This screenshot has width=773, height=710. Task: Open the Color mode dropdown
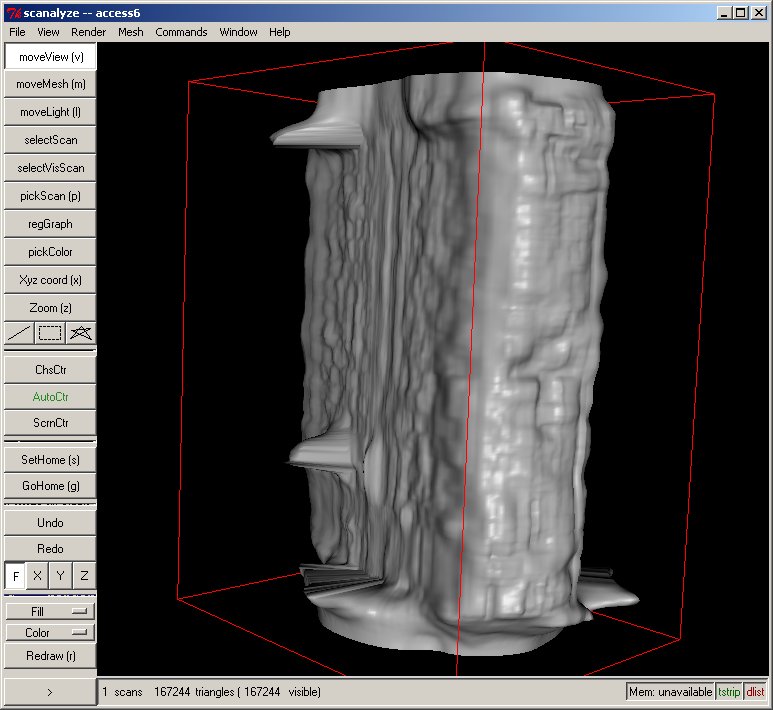pyautogui.click(x=50, y=633)
